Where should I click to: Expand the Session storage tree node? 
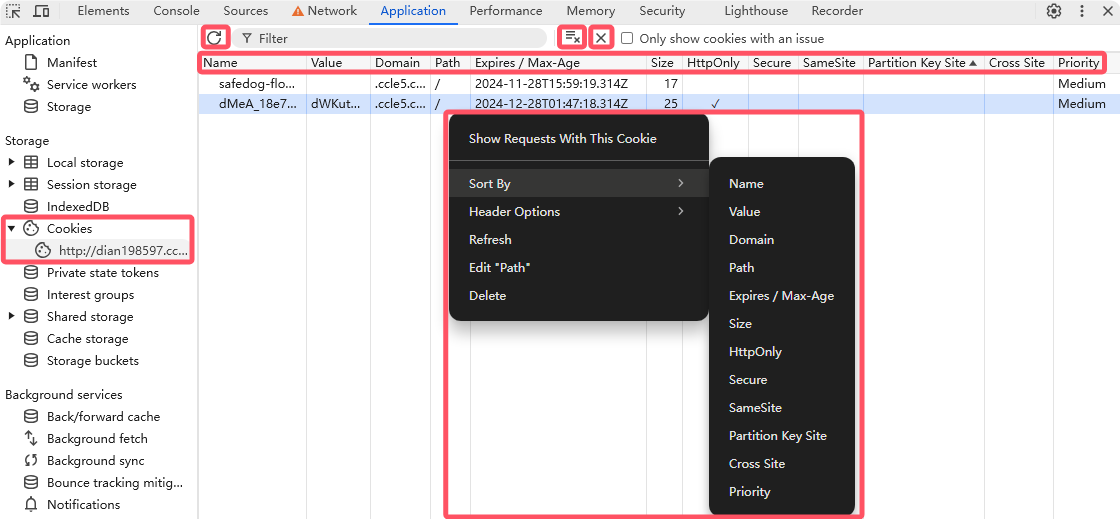11,185
